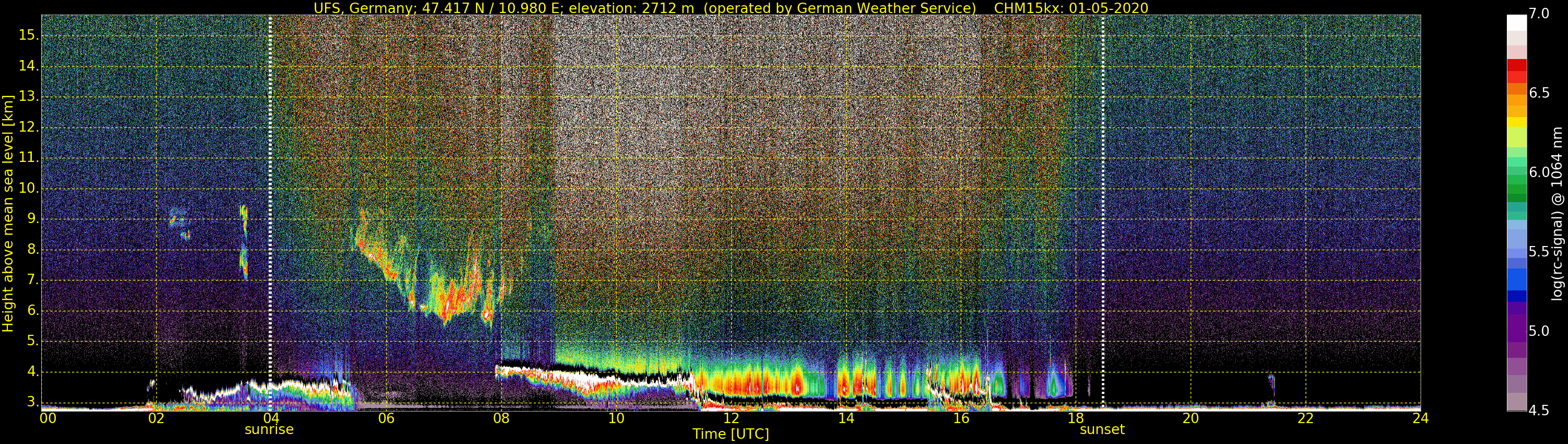Select the dark blue colorbar segment

(x=1516, y=296)
